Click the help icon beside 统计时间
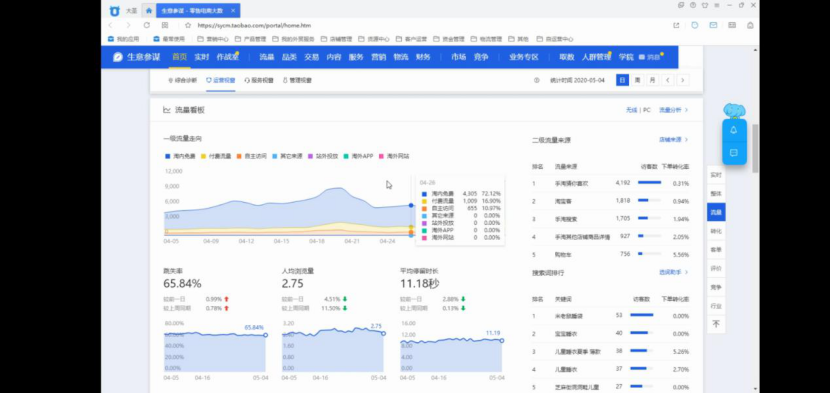The width and height of the screenshot is (830, 394). click(537, 80)
